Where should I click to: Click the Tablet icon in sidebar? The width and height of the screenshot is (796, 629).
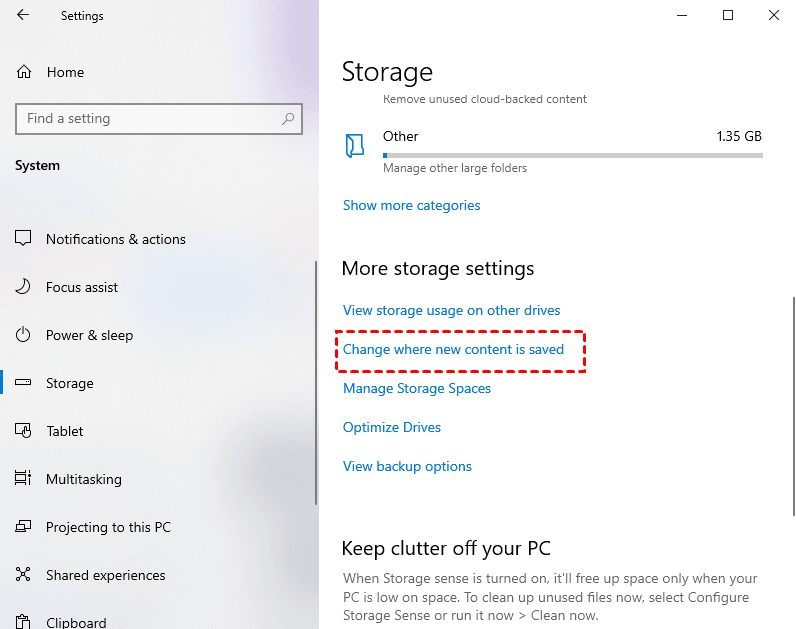coord(23,431)
